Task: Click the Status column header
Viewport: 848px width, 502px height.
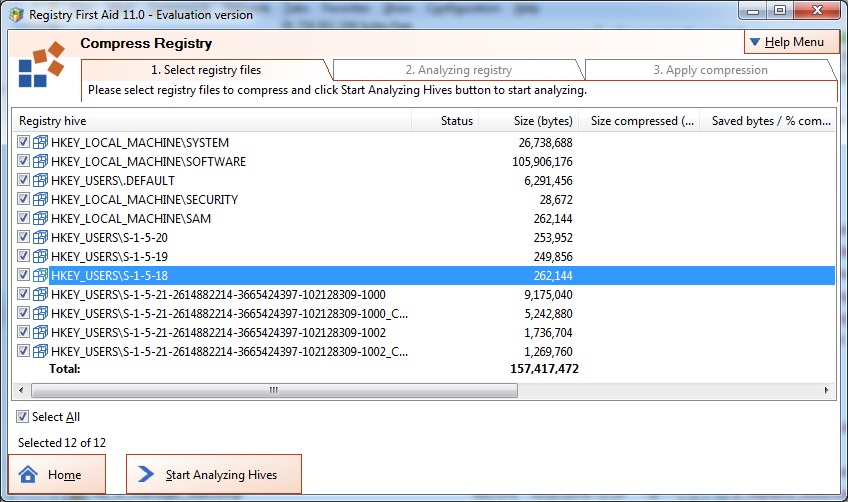Action: pos(445,121)
